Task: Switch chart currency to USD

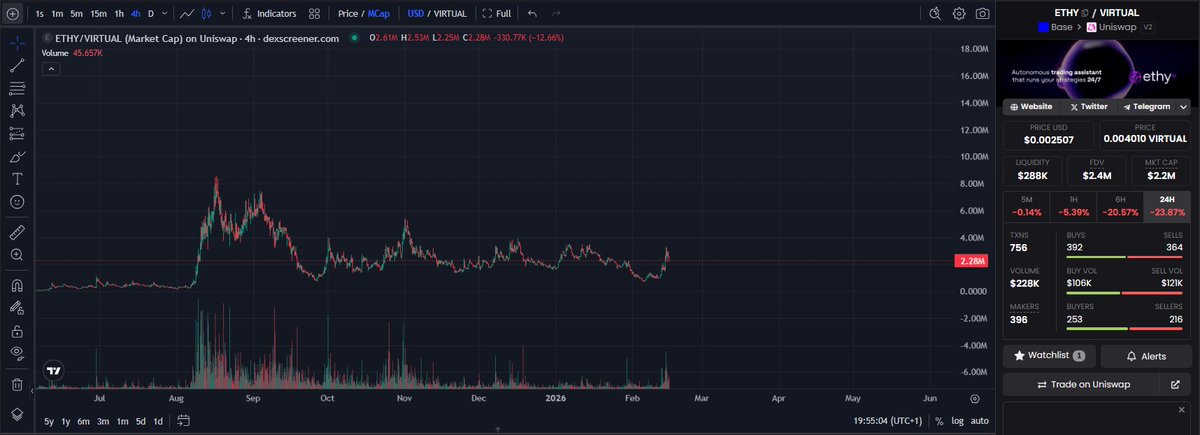Action: click(x=416, y=14)
